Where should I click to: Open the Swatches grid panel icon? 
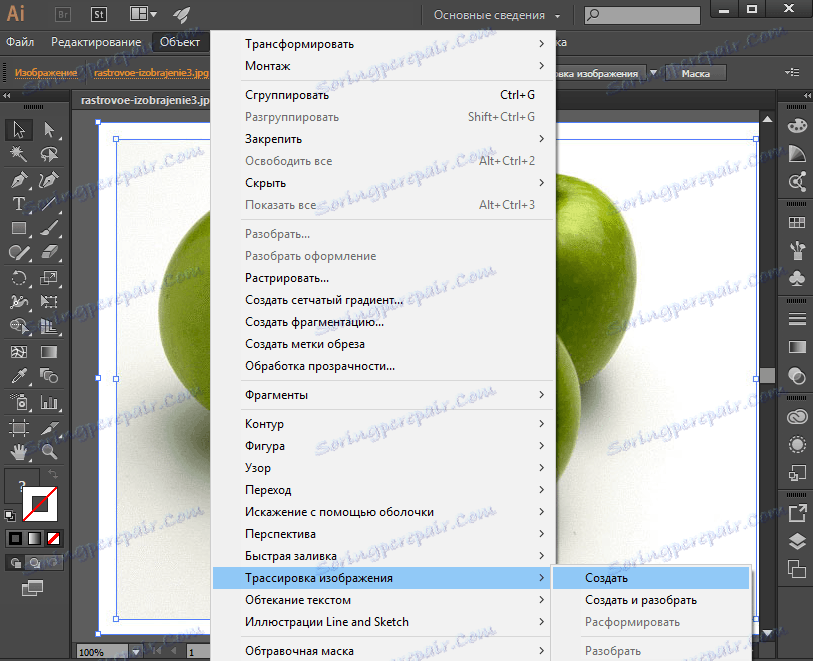click(797, 222)
